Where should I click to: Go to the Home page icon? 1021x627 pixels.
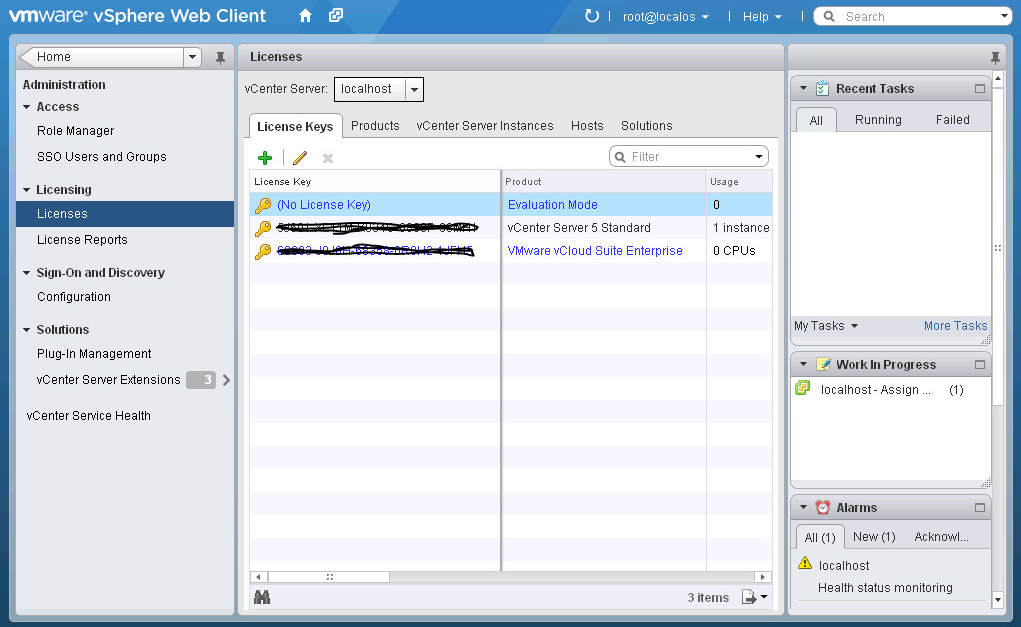pyautogui.click(x=305, y=16)
